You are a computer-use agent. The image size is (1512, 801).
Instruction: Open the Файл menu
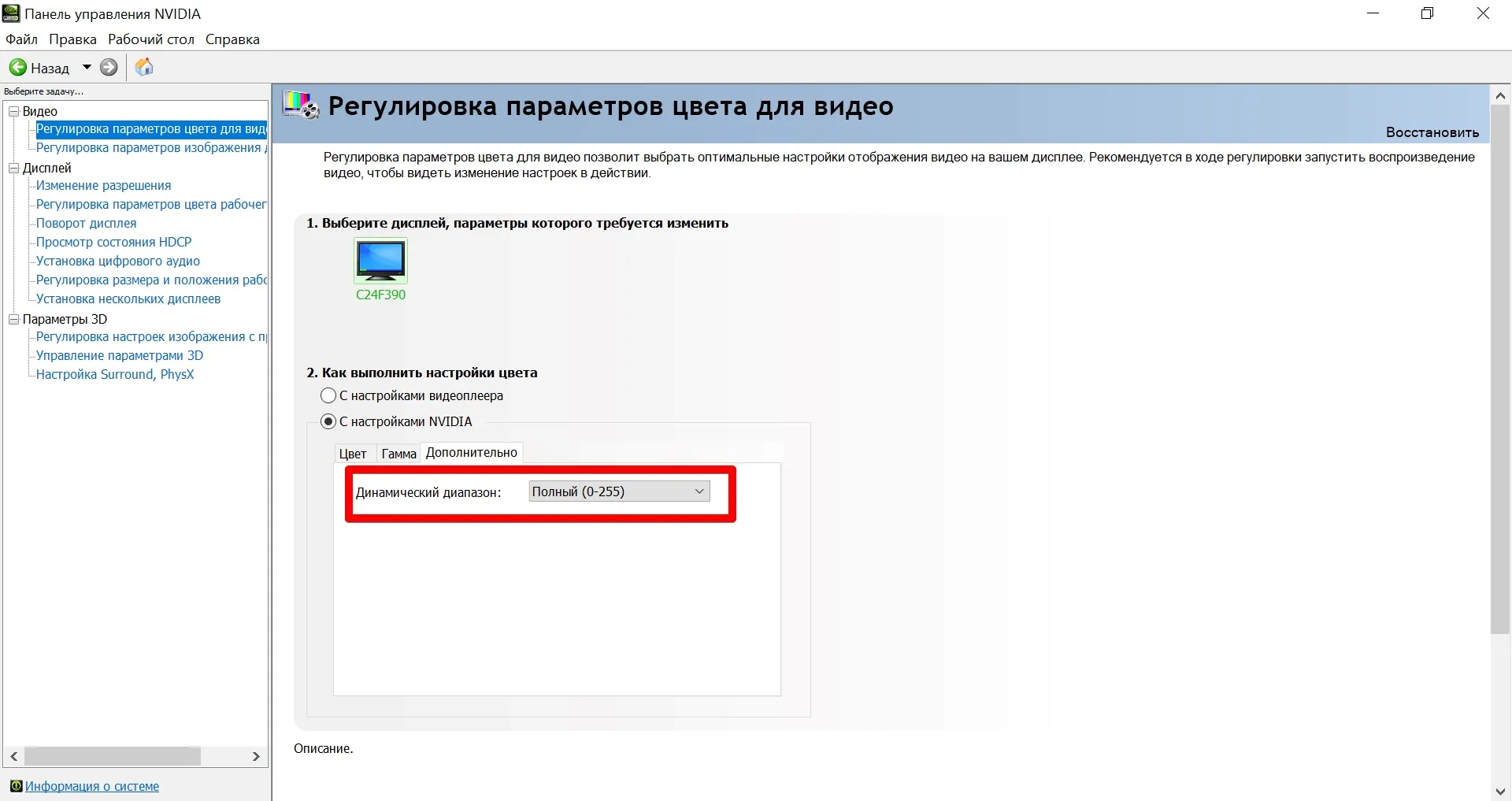(21, 39)
